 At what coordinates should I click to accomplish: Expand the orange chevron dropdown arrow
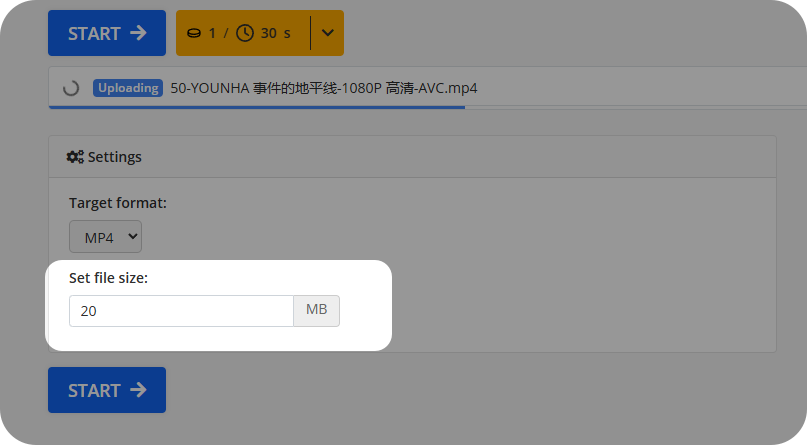click(x=327, y=33)
